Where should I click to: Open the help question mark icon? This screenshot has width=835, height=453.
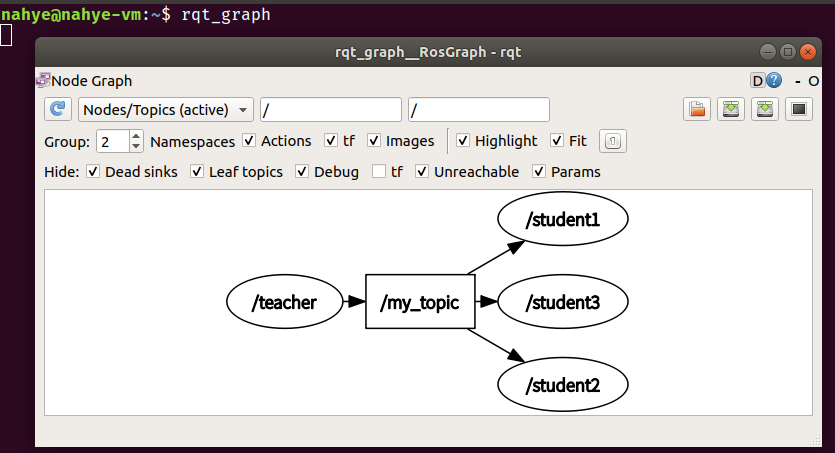[774, 80]
